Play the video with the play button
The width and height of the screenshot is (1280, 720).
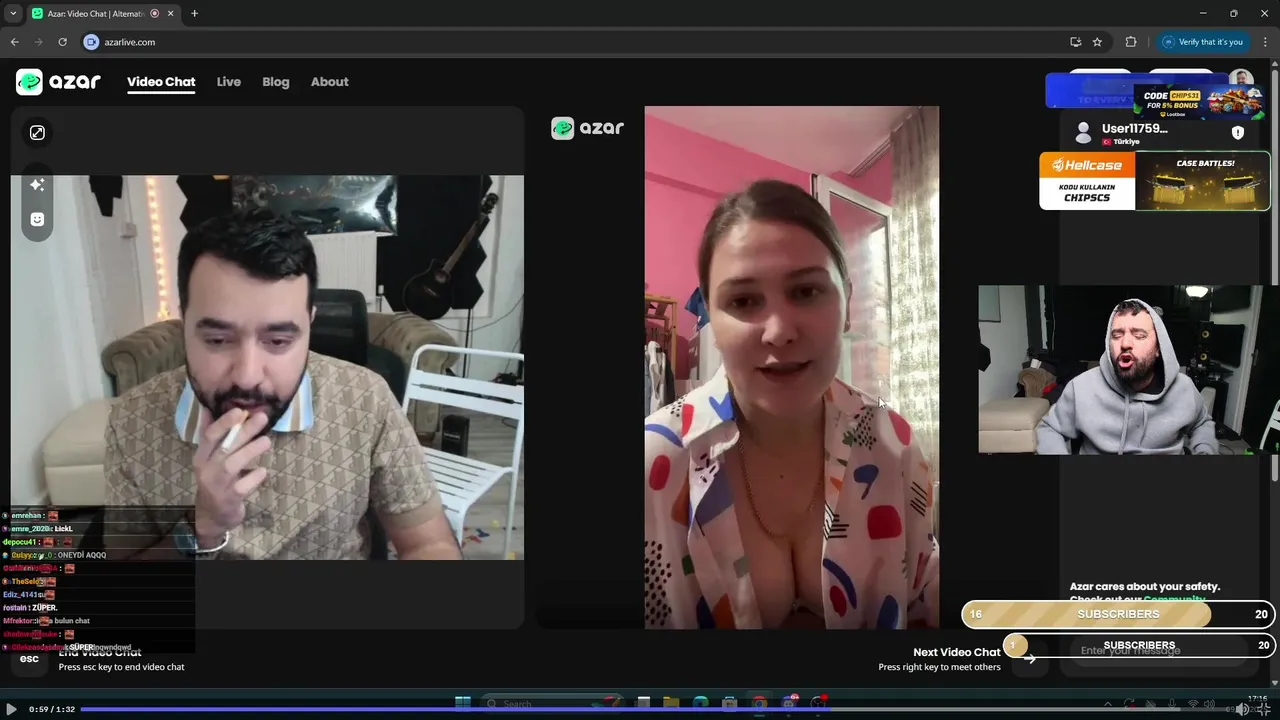(x=11, y=709)
